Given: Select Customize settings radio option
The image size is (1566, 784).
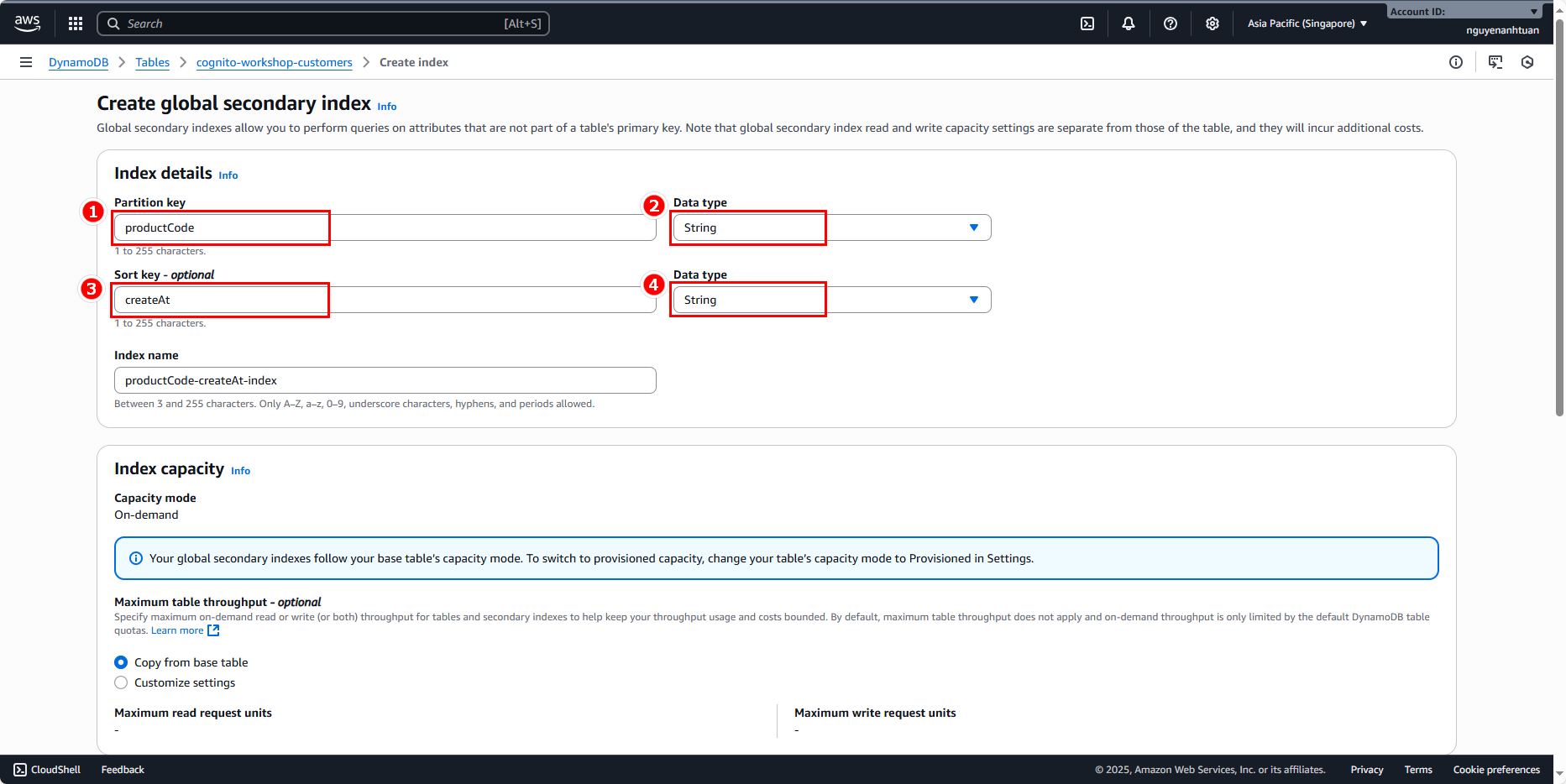Looking at the screenshot, I should tap(121, 682).
